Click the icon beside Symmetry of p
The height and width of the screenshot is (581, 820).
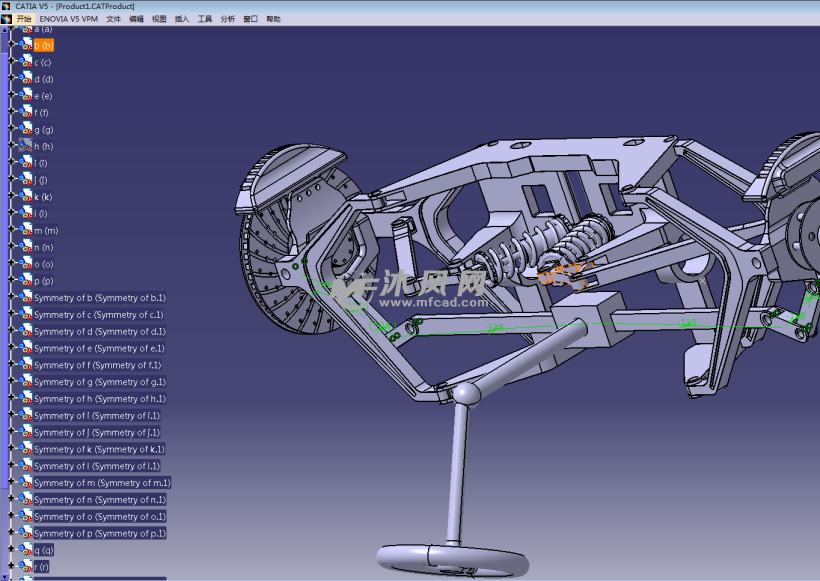[x=26, y=532]
